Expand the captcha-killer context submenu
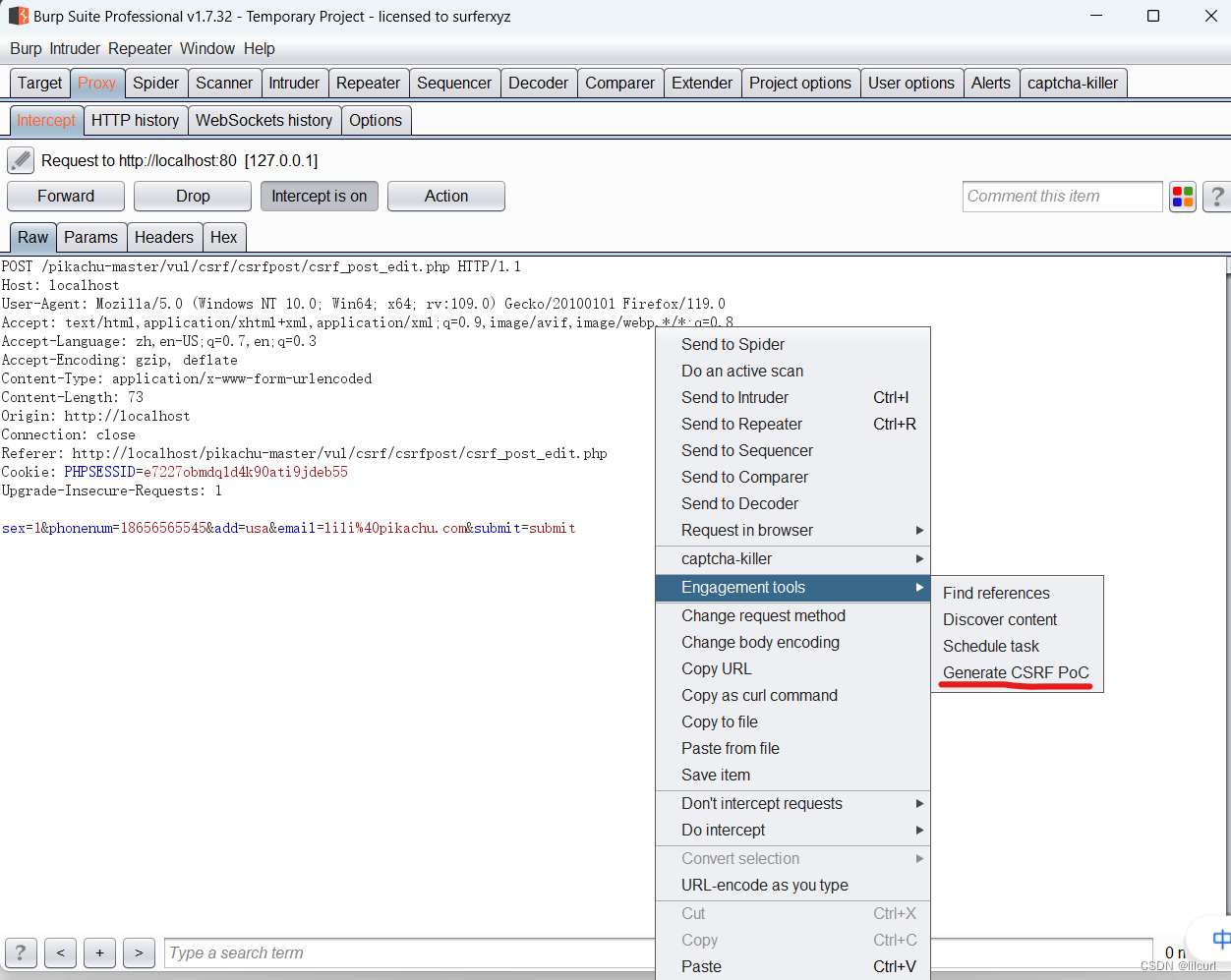Viewport: 1231px width, 980px height. pyautogui.click(x=792, y=558)
